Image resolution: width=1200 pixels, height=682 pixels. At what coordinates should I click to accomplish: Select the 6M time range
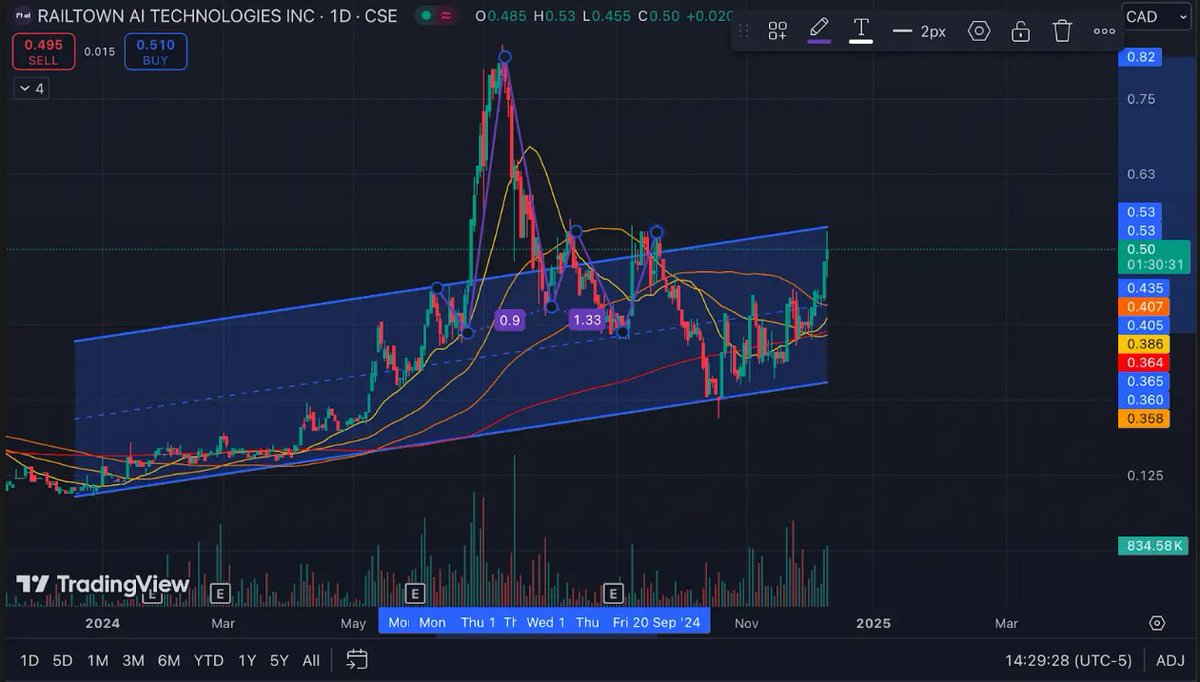(x=169, y=660)
